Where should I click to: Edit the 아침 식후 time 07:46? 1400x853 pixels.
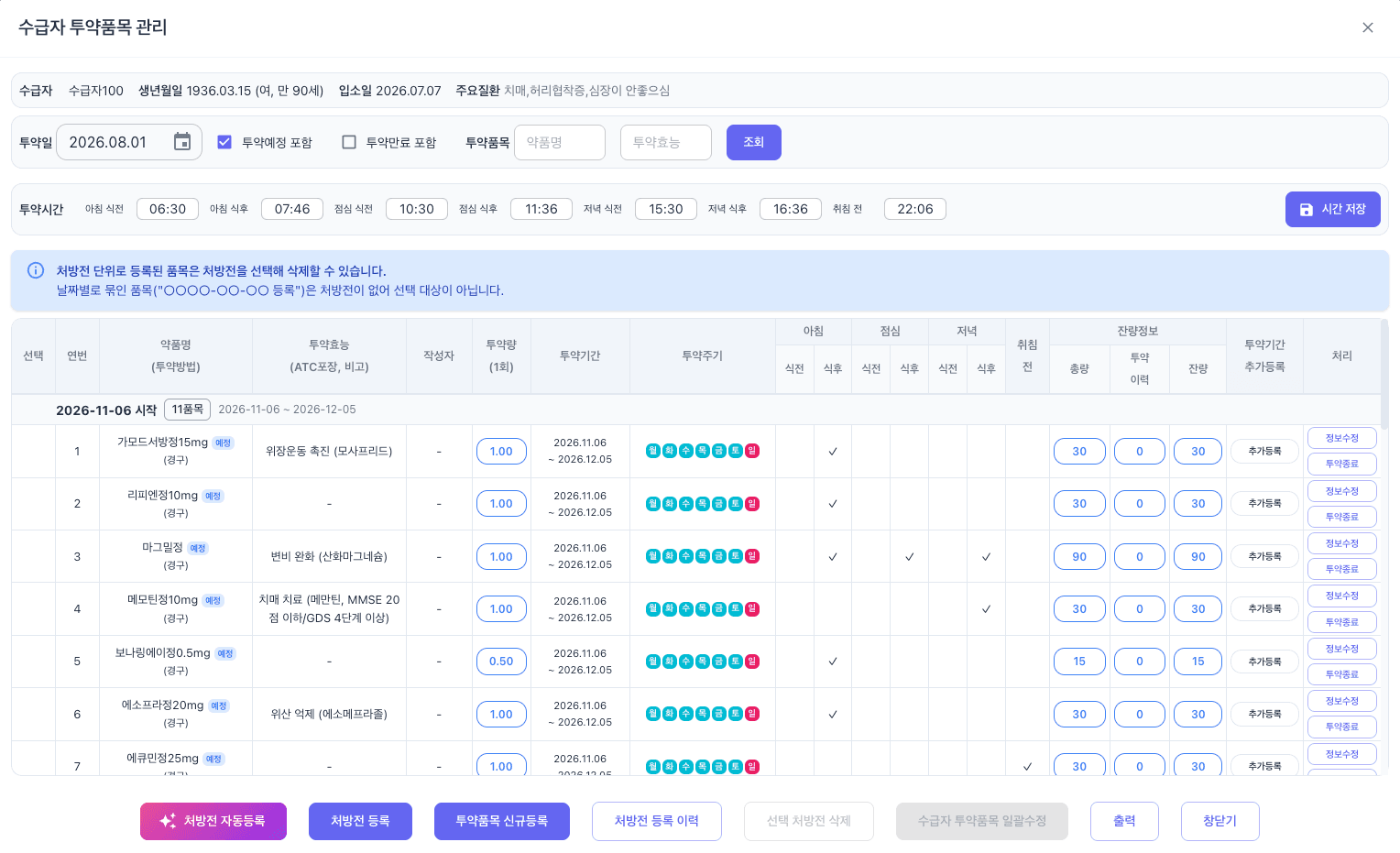tap(292, 209)
